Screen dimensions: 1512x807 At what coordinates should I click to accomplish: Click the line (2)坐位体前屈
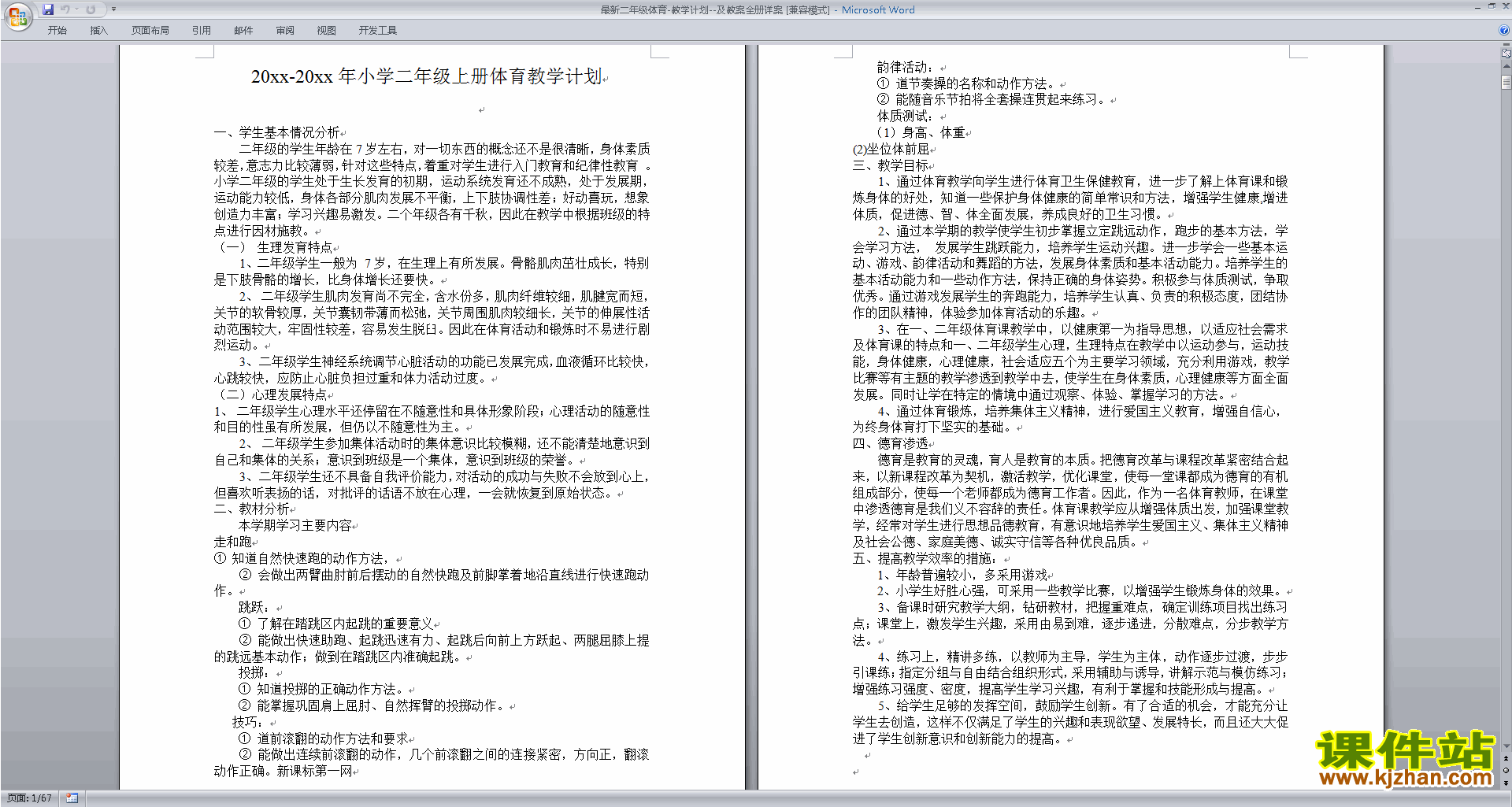tap(891, 149)
